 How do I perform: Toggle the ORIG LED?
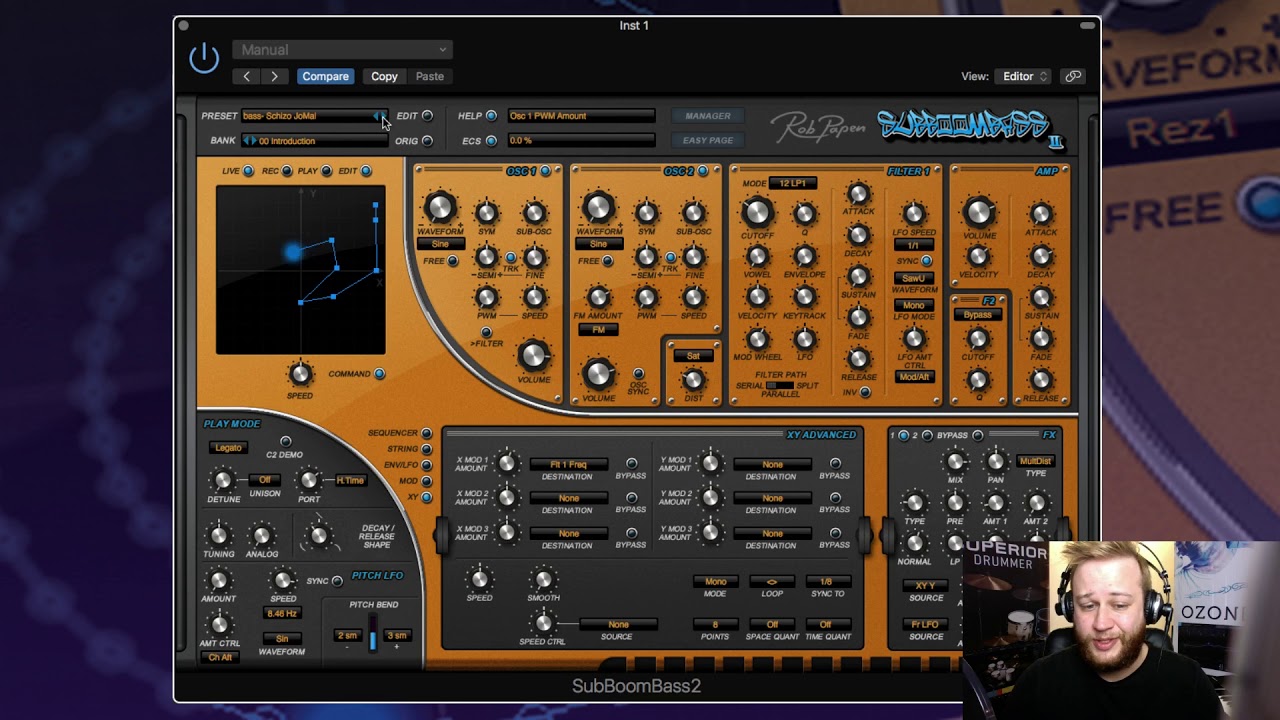pyautogui.click(x=428, y=141)
